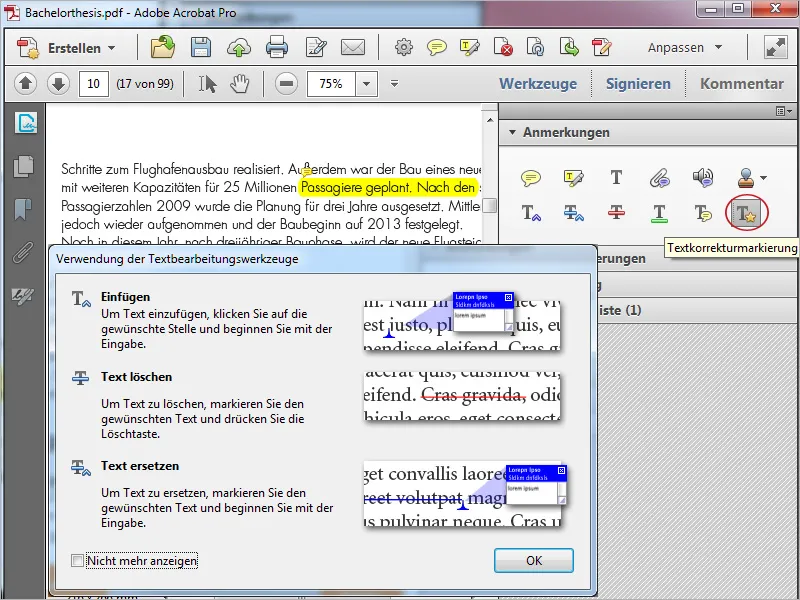
Task: Open attachments paperclip panel in sidebar
Action: pos(23,252)
